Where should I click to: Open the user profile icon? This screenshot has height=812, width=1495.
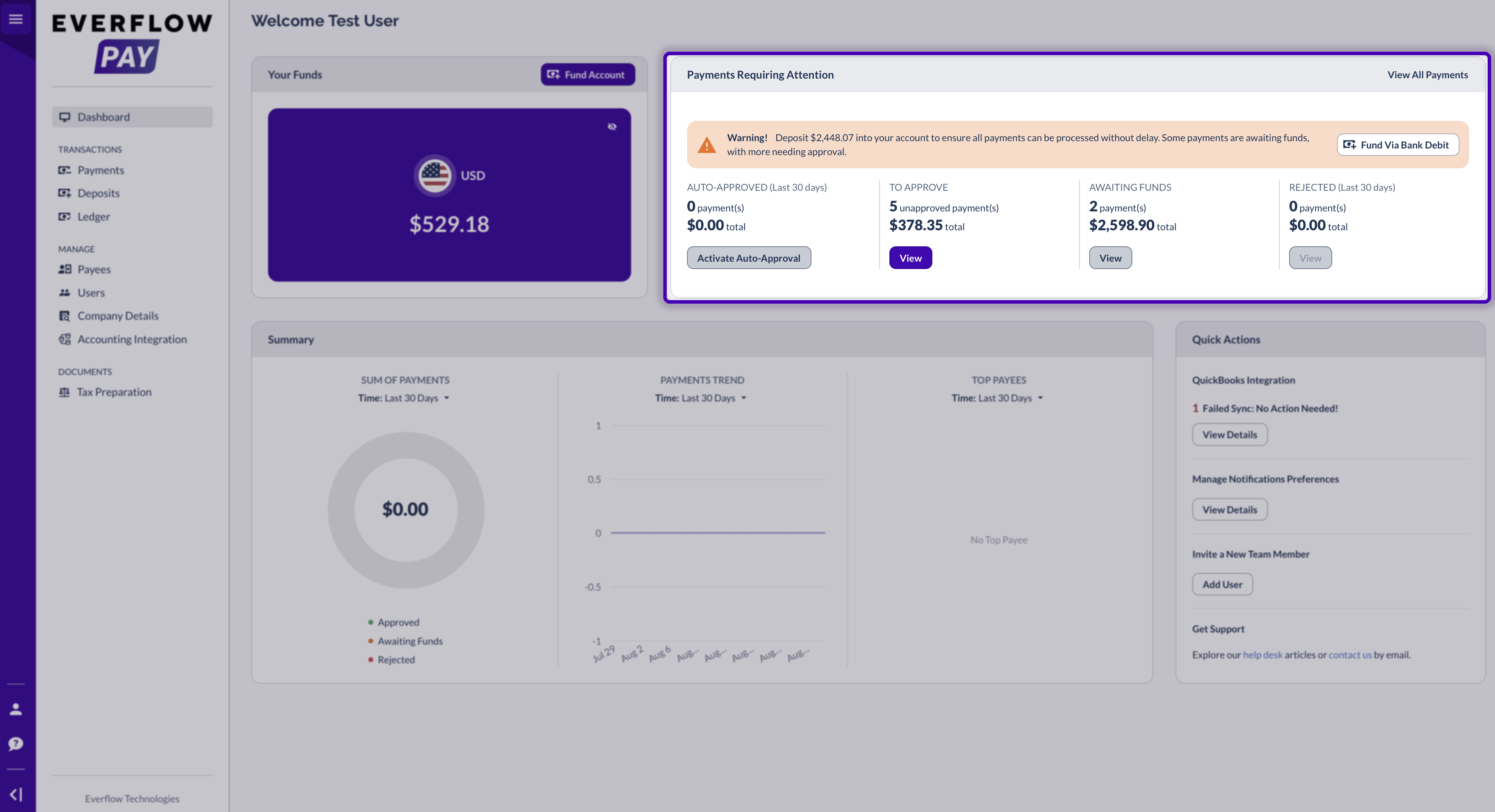point(16,709)
